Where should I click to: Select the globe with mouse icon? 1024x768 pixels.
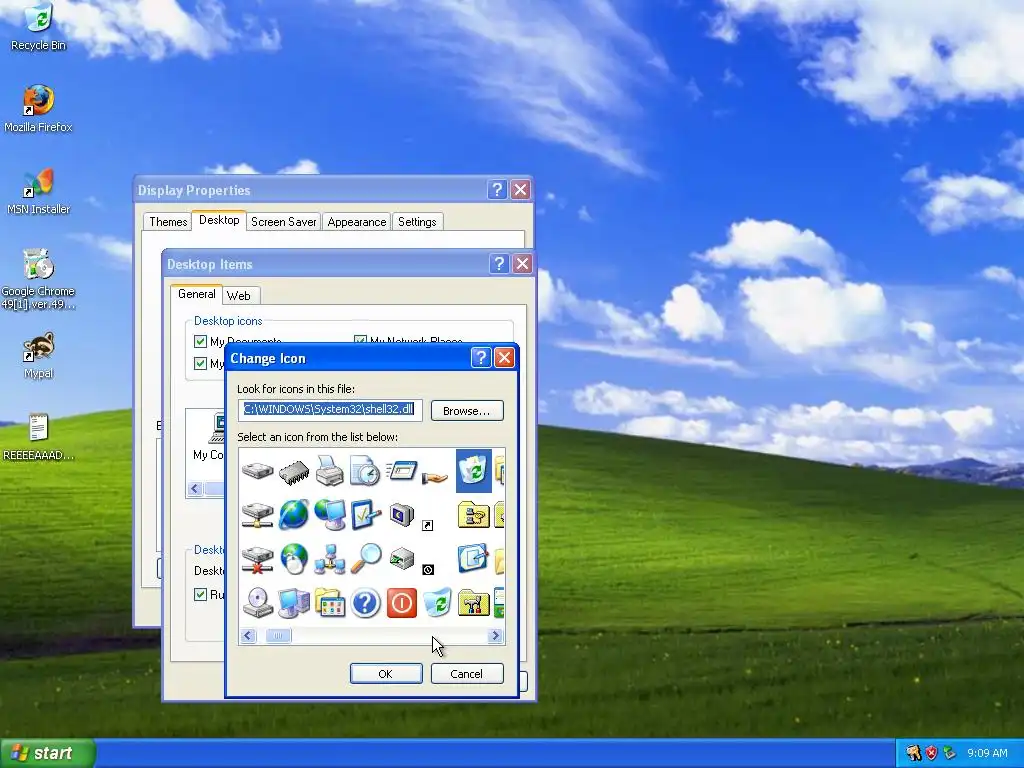(294, 560)
